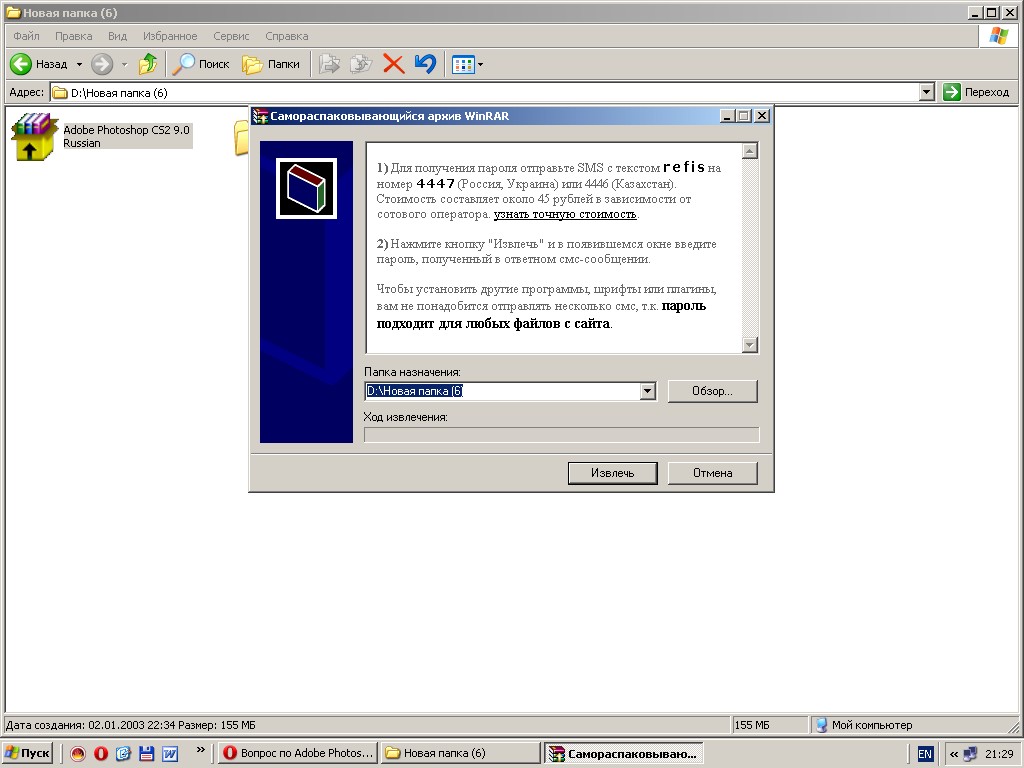The height and width of the screenshot is (768, 1024).
Task: Expand the destination folder combo box arrow
Action: tap(647, 391)
